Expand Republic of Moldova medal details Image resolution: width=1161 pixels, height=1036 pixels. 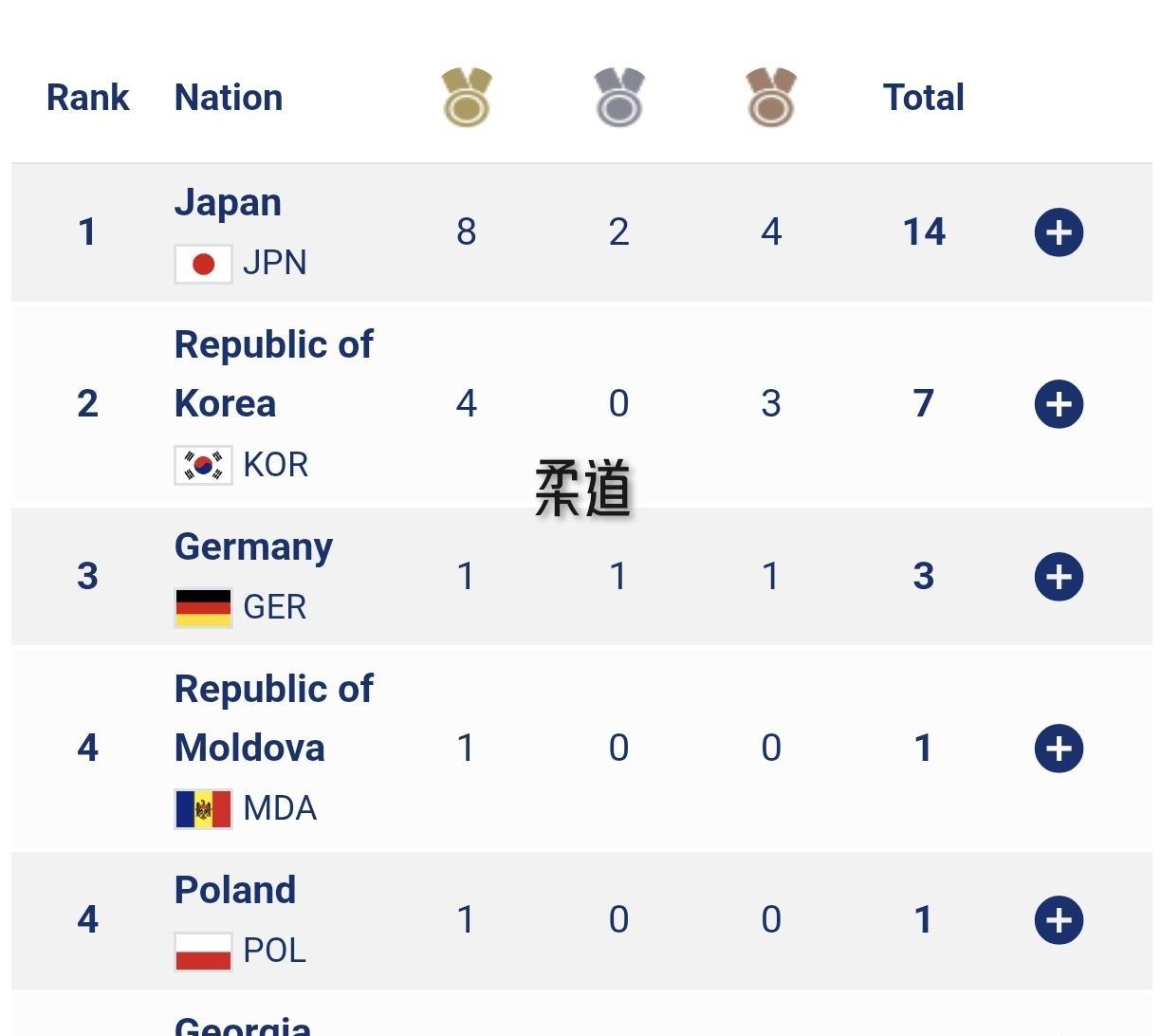pyautogui.click(x=1059, y=749)
